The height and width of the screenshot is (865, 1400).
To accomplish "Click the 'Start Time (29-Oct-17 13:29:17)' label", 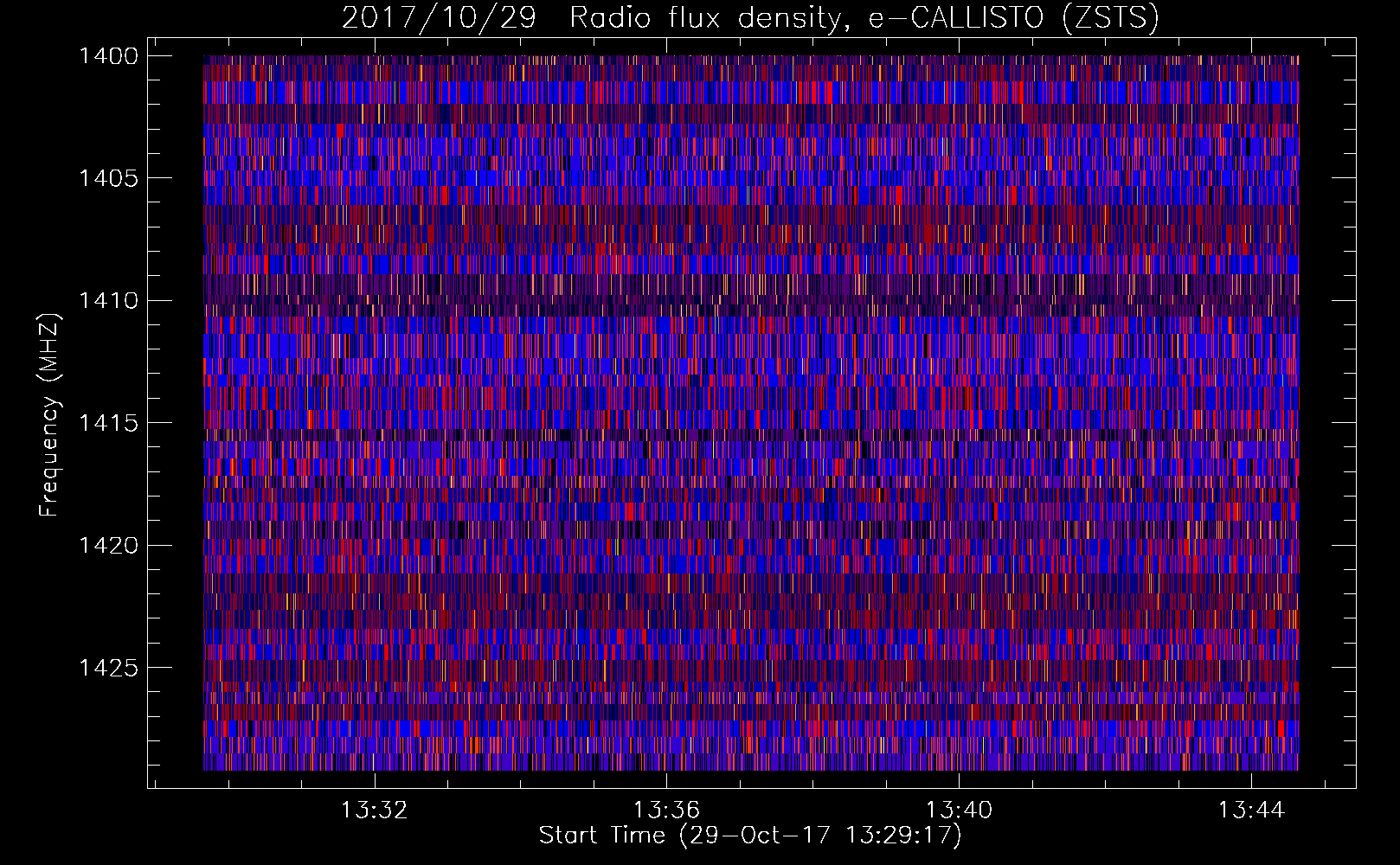I will click(x=750, y=836).
